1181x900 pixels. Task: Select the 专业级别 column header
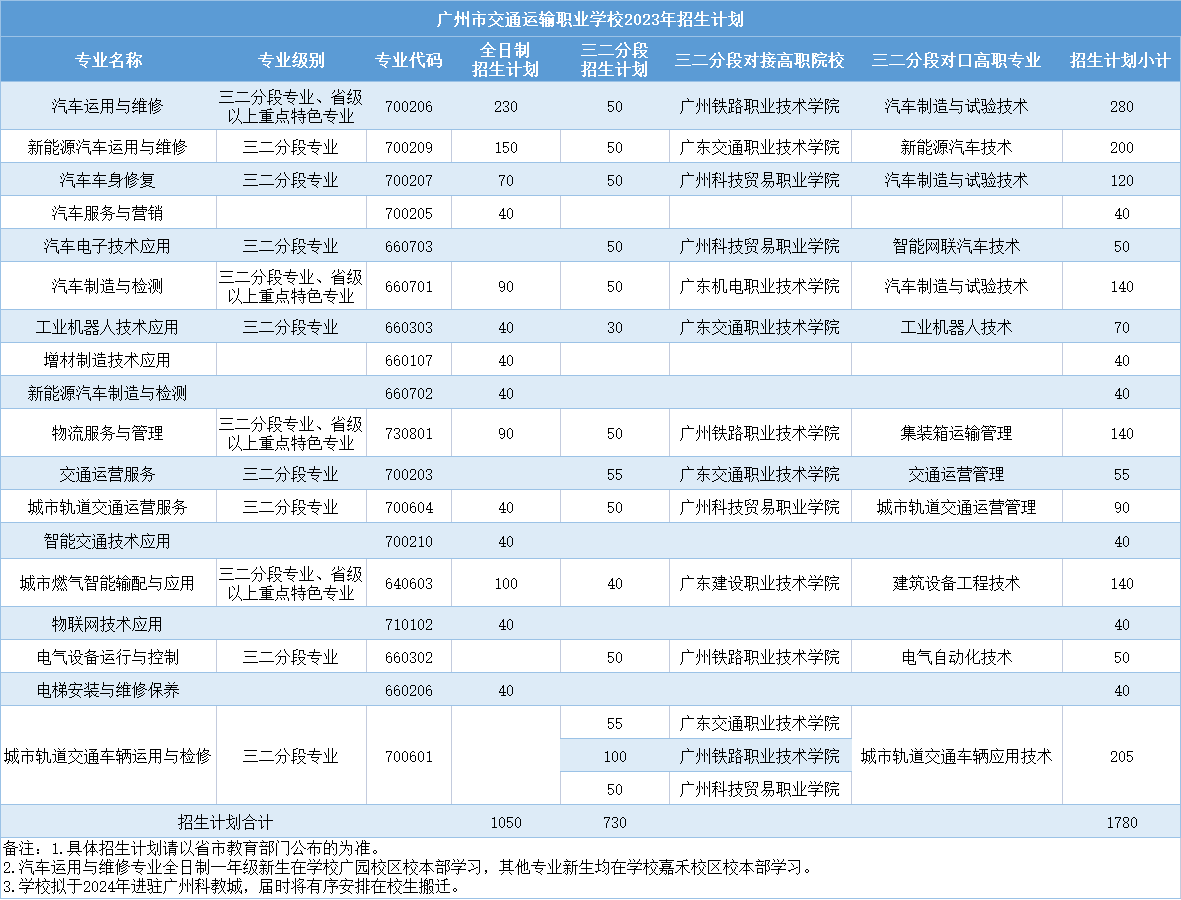[291, 60]
